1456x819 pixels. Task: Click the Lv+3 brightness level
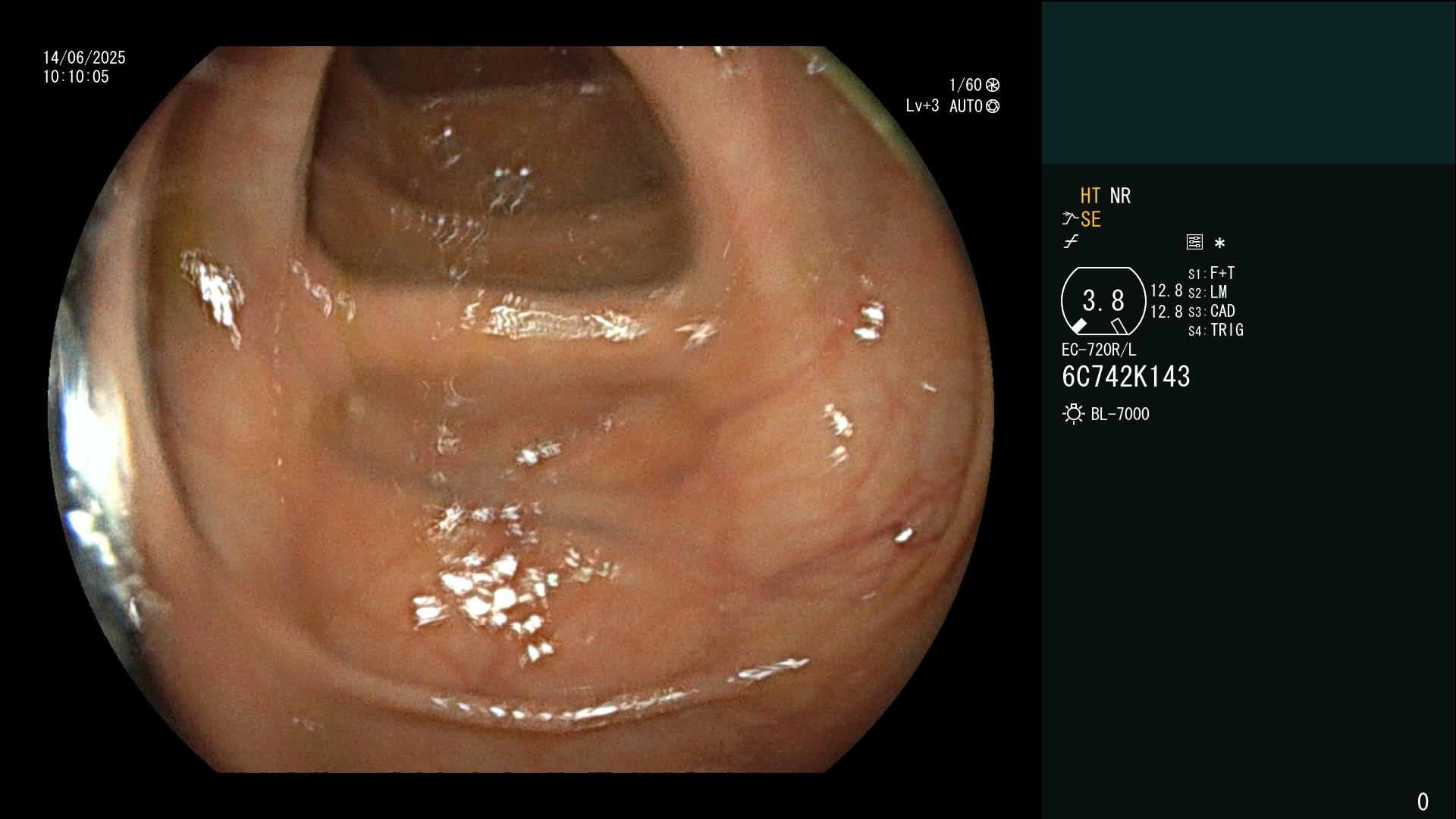click(922, 106)
